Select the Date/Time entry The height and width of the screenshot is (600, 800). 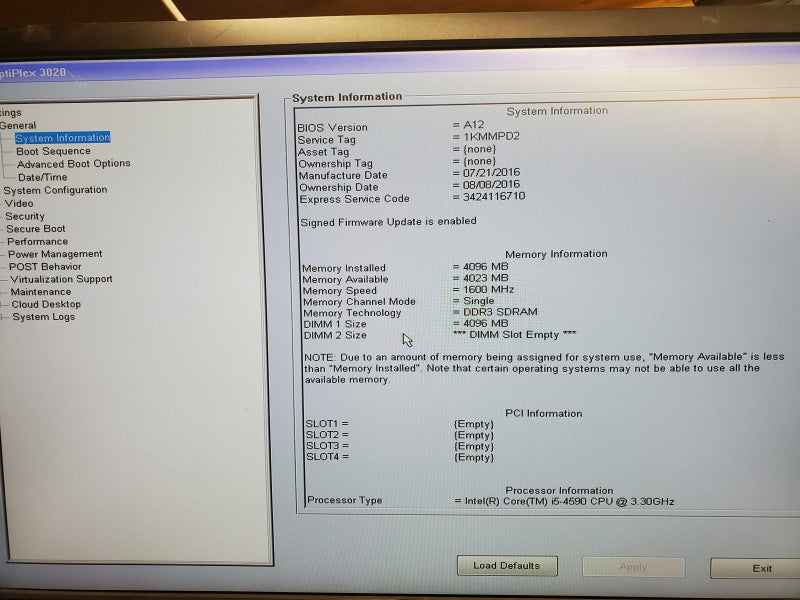[x=42, y=177]
